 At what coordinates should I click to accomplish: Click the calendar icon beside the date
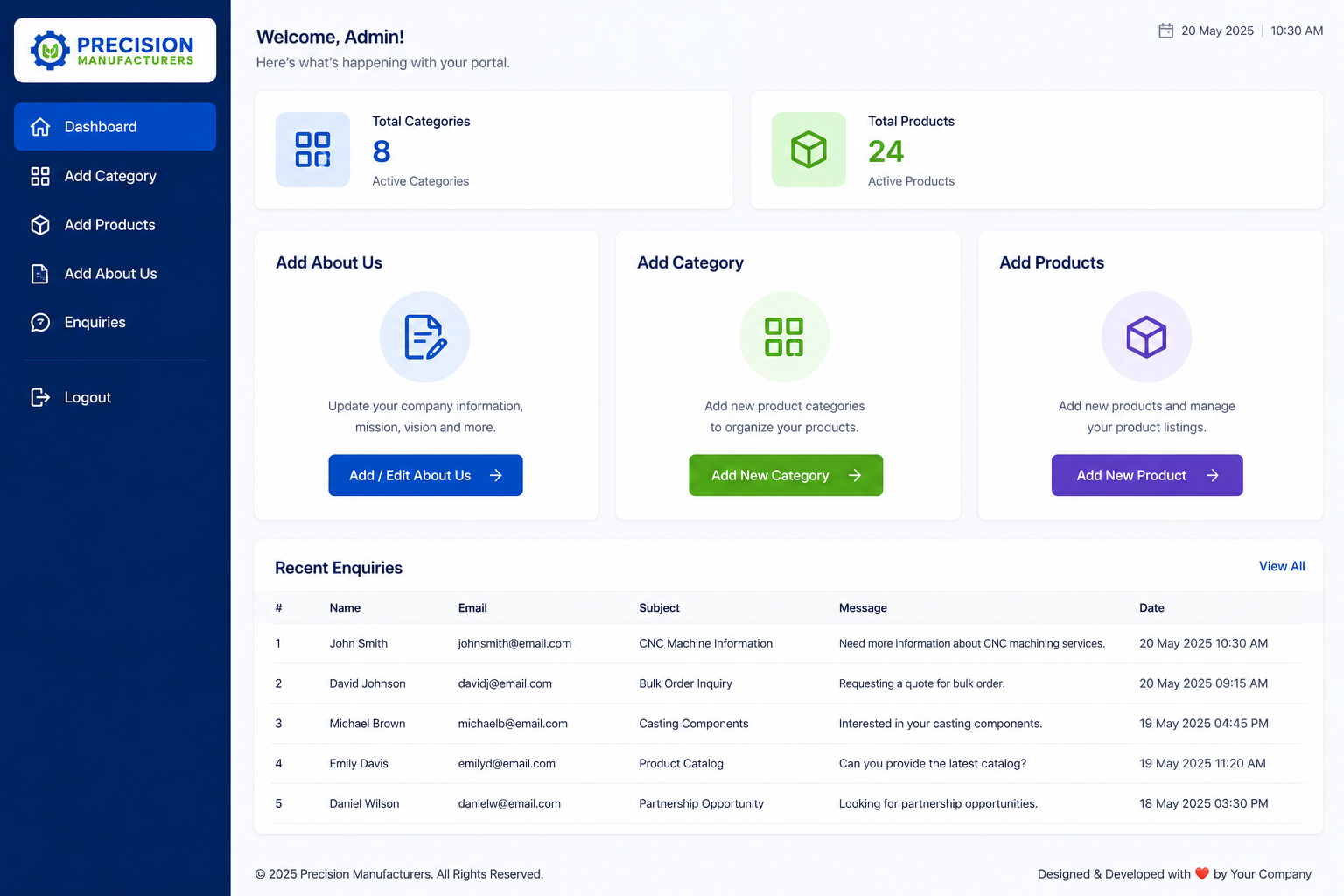(x=1165, y=31)
